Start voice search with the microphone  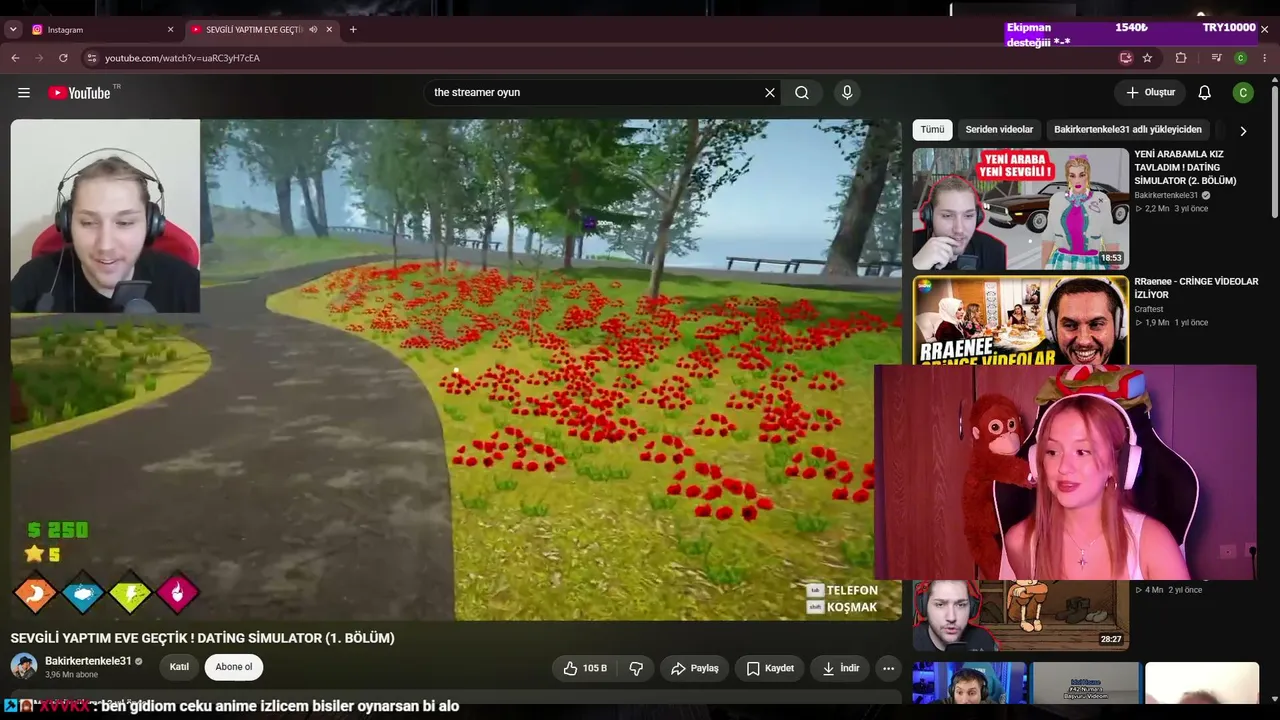pos(847,93)
